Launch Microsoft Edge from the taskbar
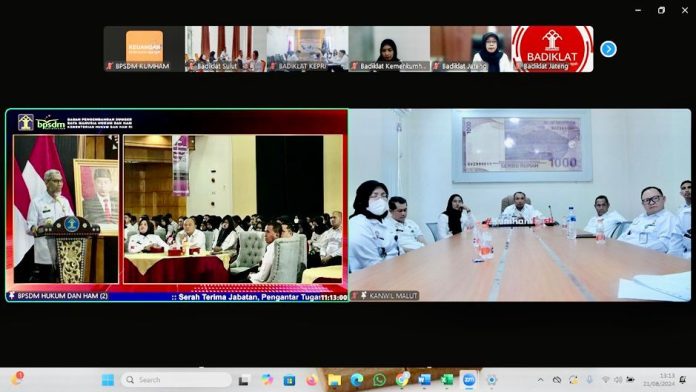This screenshot has width=696, height=392. [x=356, y=380]
